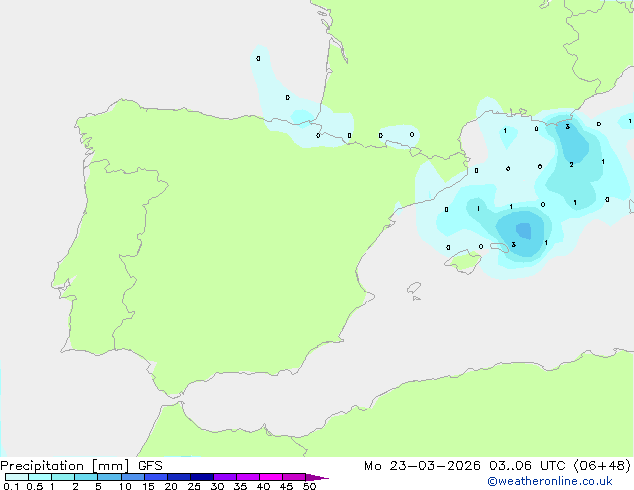Image resolution: width=634 pixels, height=490 pixels.
Task: Click the 30–35 mm purple legend swatch
Action: click(225, 477)
